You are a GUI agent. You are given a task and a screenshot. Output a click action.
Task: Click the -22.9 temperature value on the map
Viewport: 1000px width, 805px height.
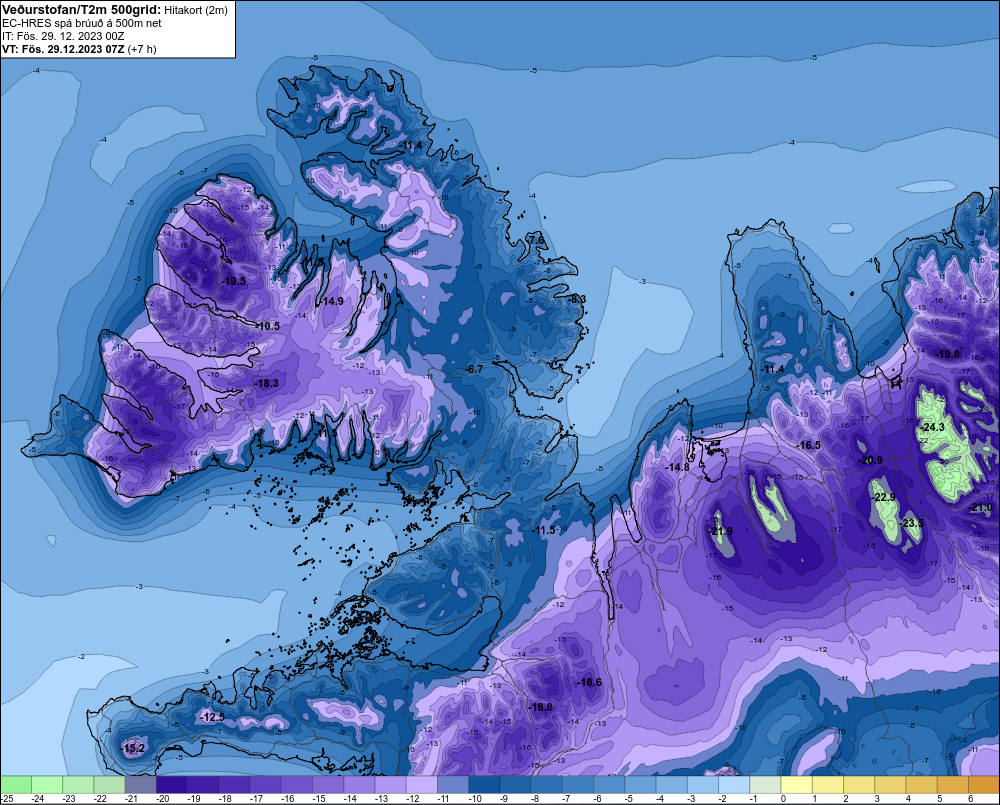point(883,498)
